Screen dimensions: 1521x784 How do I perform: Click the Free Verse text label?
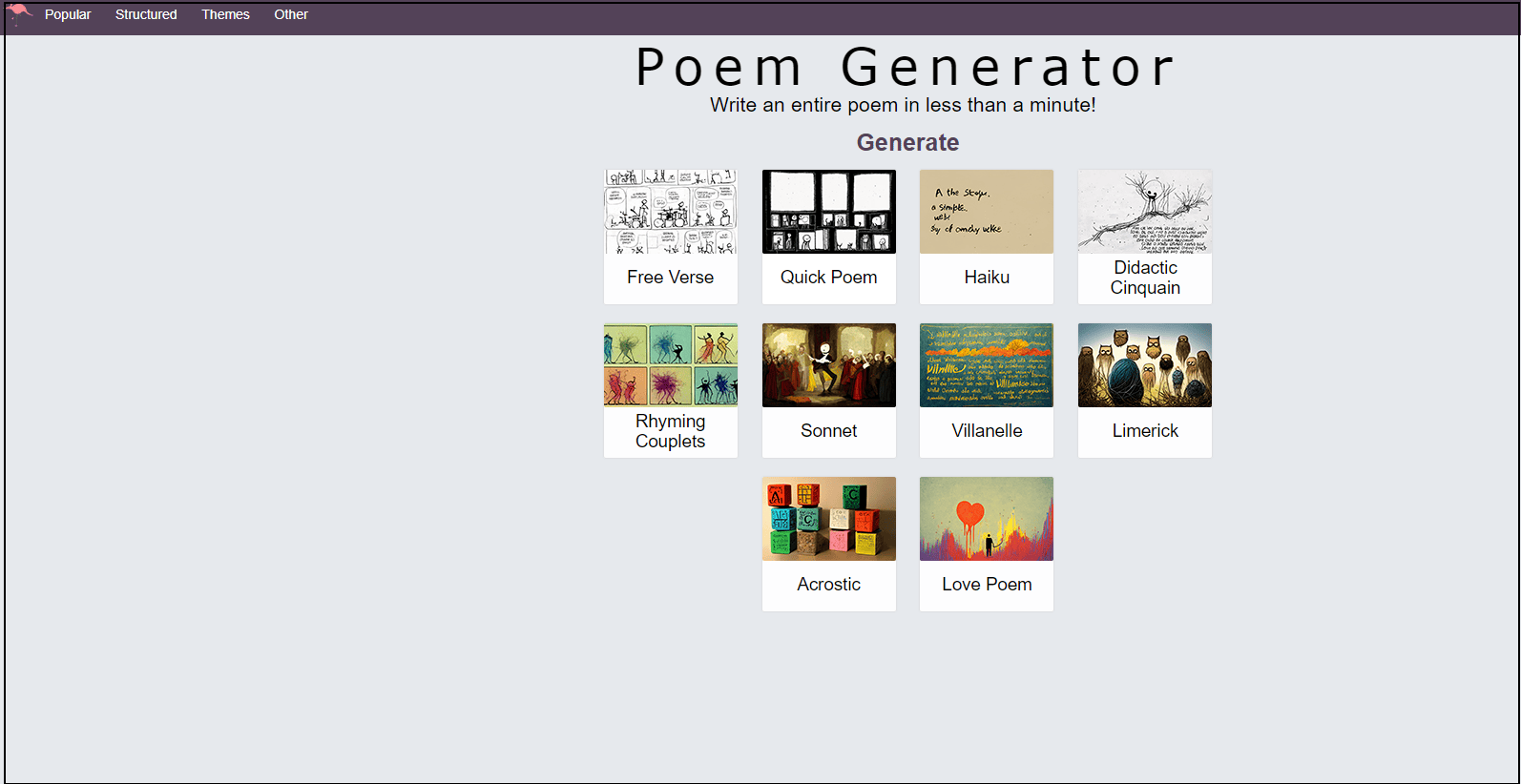point(670,278)
